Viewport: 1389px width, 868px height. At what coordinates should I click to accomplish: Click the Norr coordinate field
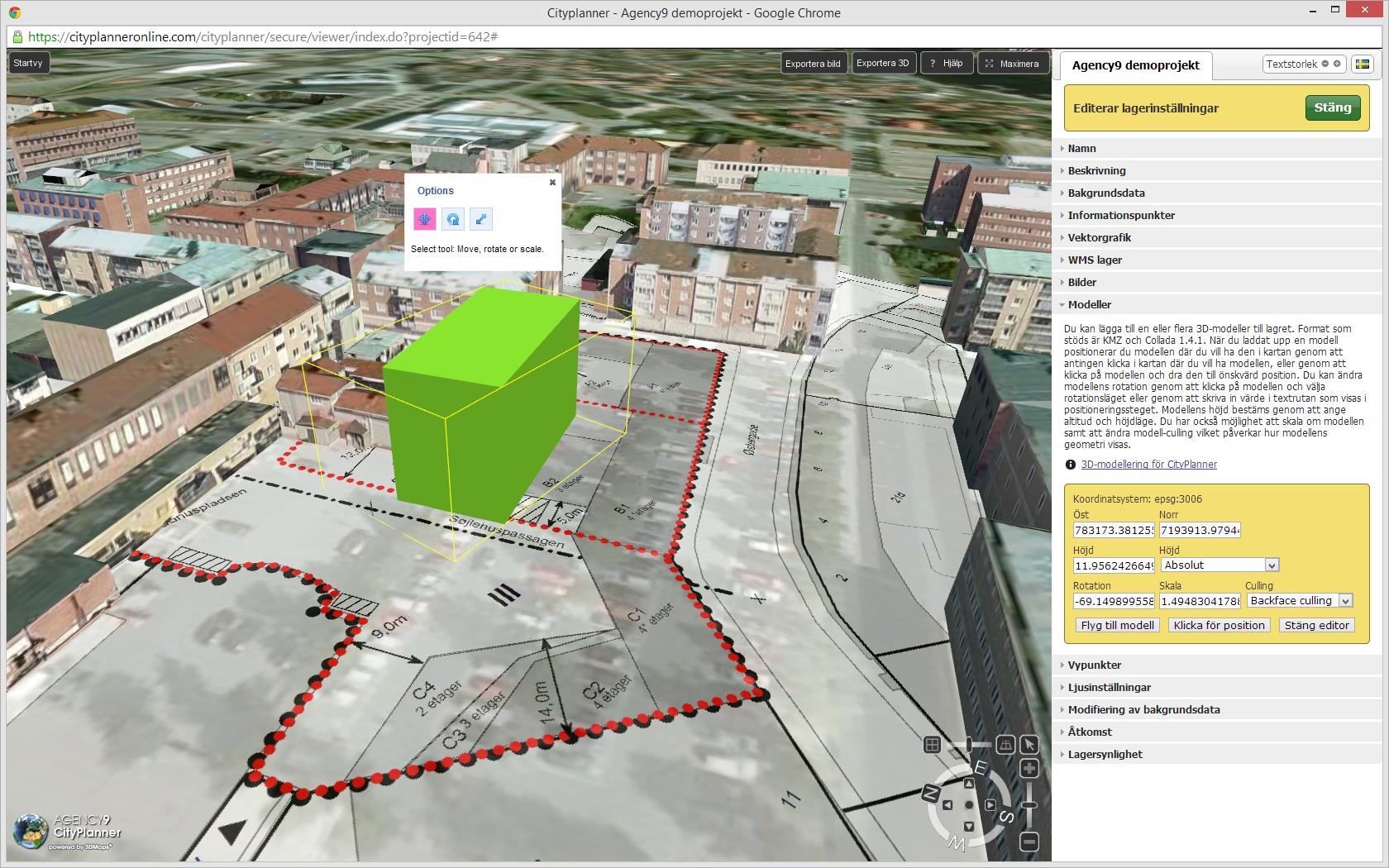click(x=1200, y=530)
